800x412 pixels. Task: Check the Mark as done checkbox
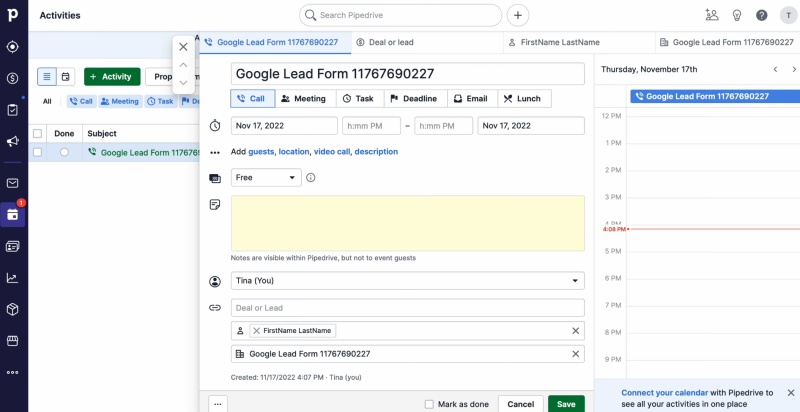pyautogui.click(x=429, y=404)
